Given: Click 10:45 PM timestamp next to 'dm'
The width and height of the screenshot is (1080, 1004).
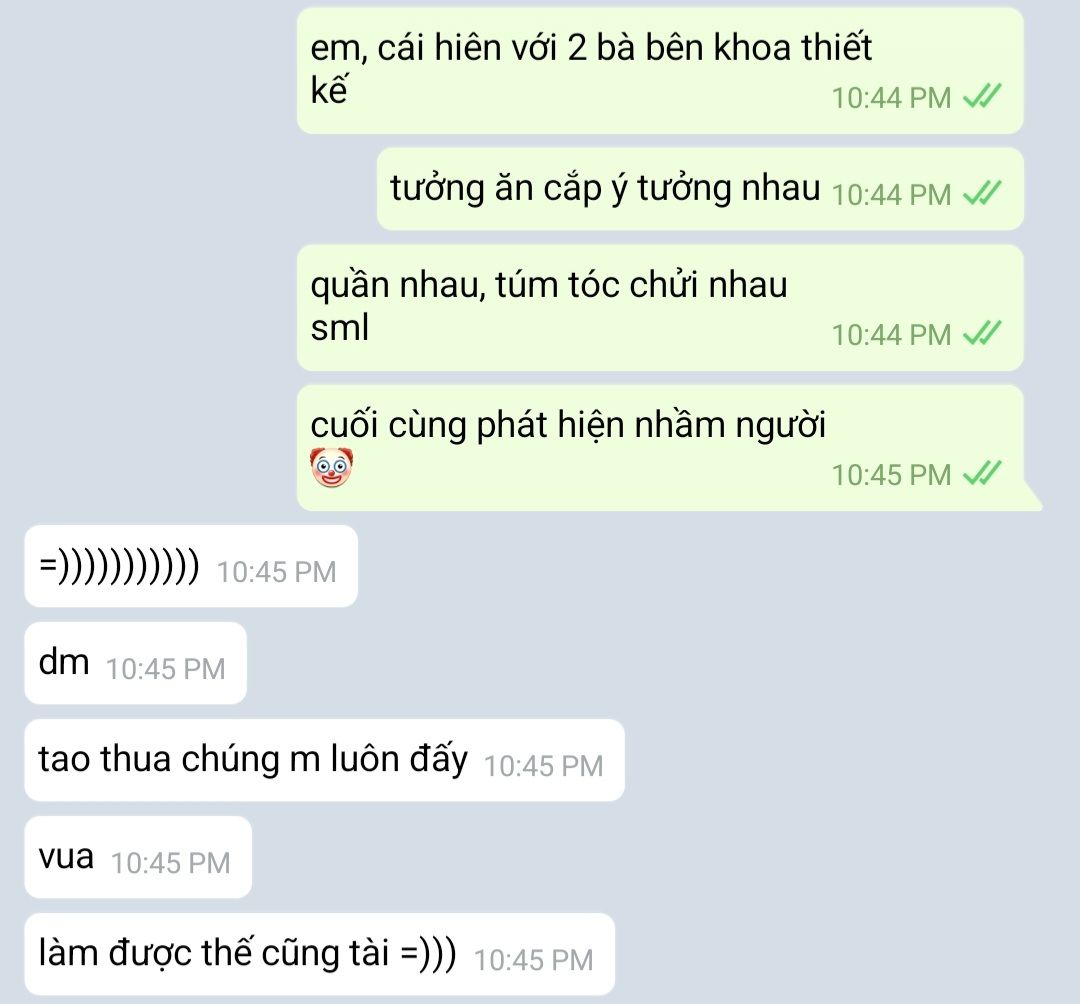Looking at the screenshot, I should click(165, 669).
